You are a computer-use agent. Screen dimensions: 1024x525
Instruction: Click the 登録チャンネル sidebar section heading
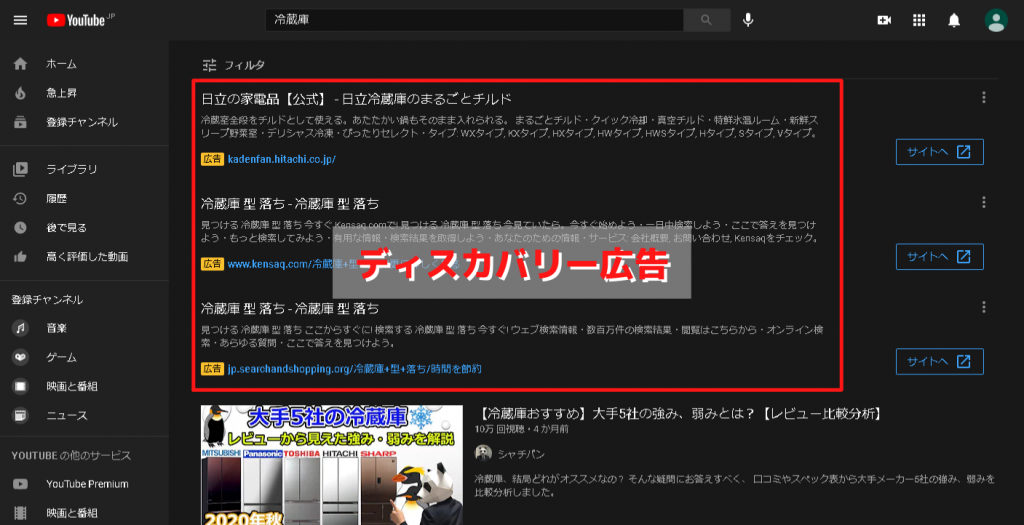tap(47, 300)
